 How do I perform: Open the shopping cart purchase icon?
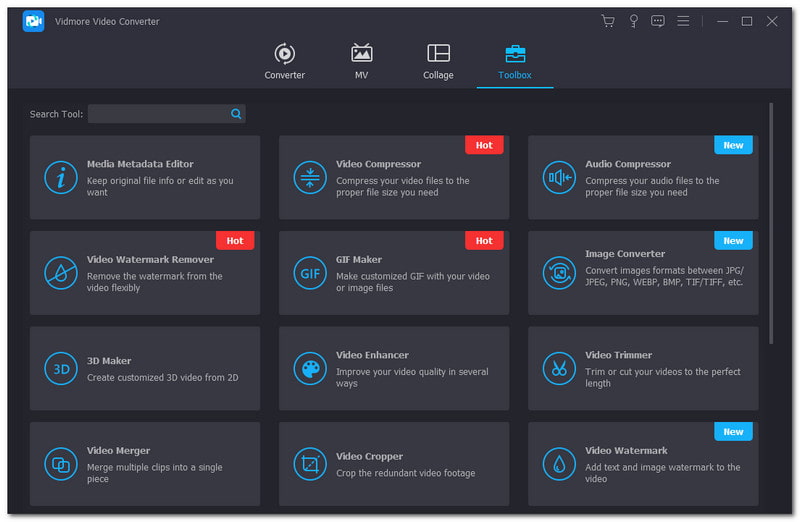(607, 21)
